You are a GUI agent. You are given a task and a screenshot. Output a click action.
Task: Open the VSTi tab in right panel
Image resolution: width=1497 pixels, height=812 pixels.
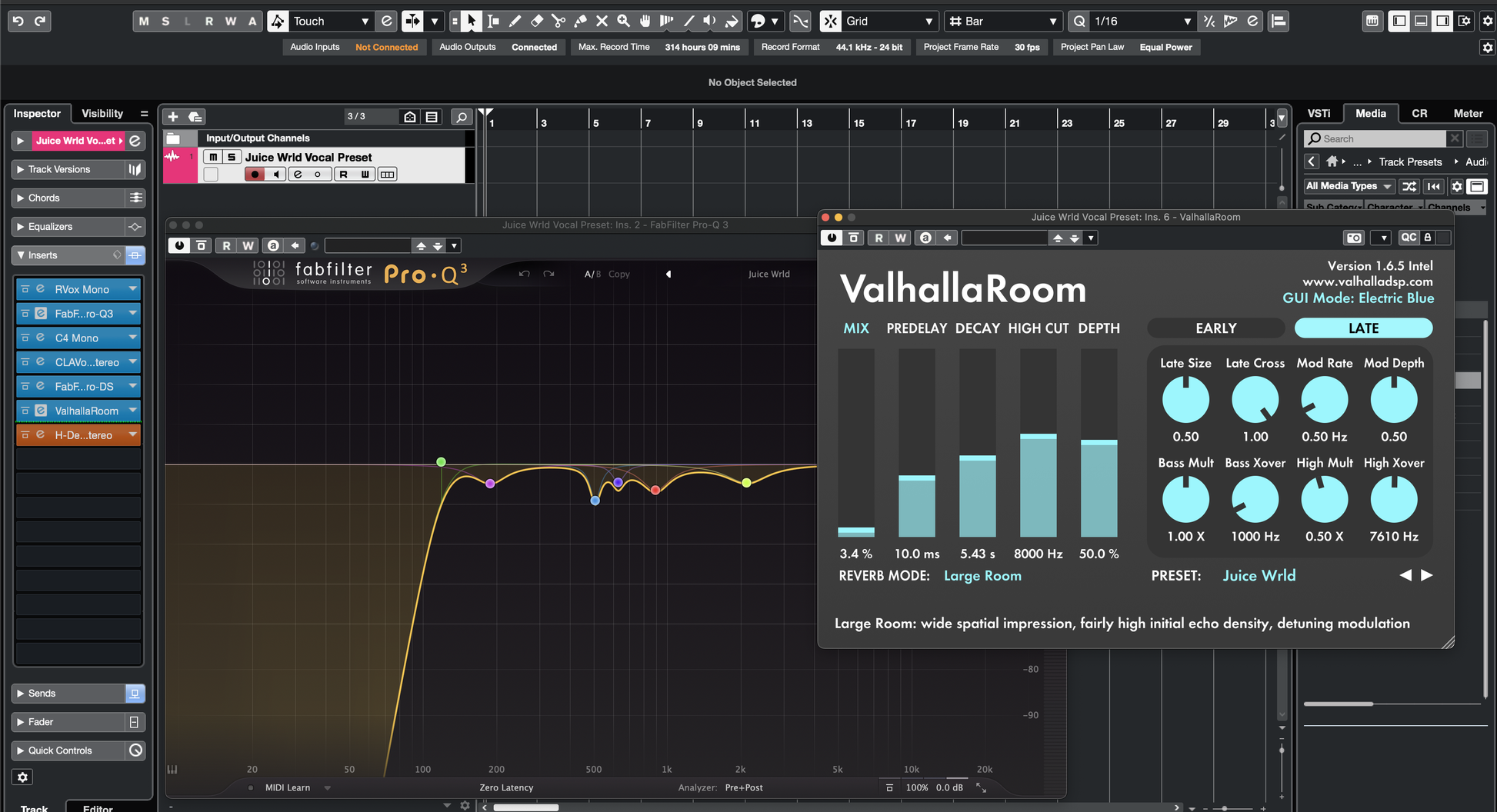(1319, 114)
